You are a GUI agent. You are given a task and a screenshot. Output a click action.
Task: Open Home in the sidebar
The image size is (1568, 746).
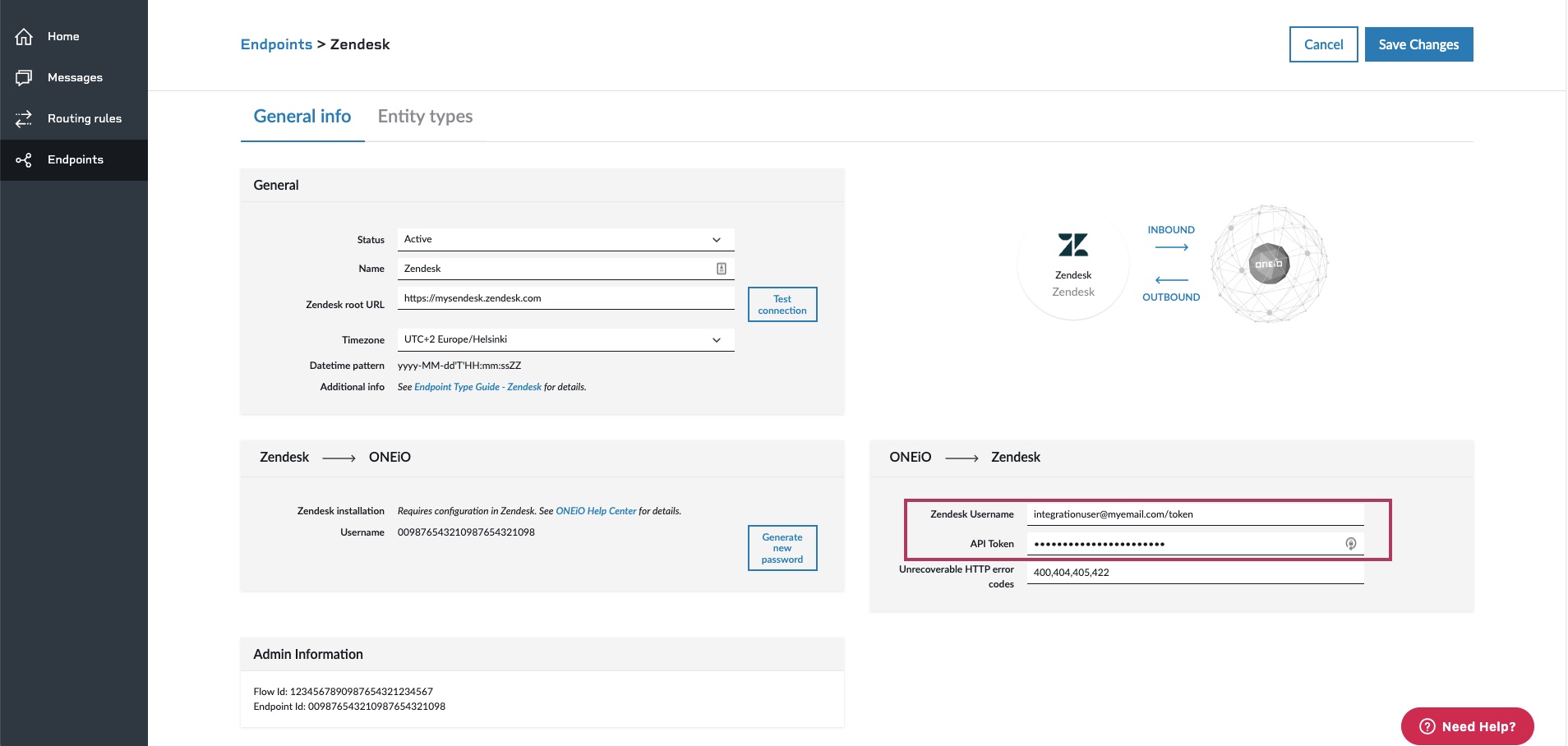click(74, 36)
